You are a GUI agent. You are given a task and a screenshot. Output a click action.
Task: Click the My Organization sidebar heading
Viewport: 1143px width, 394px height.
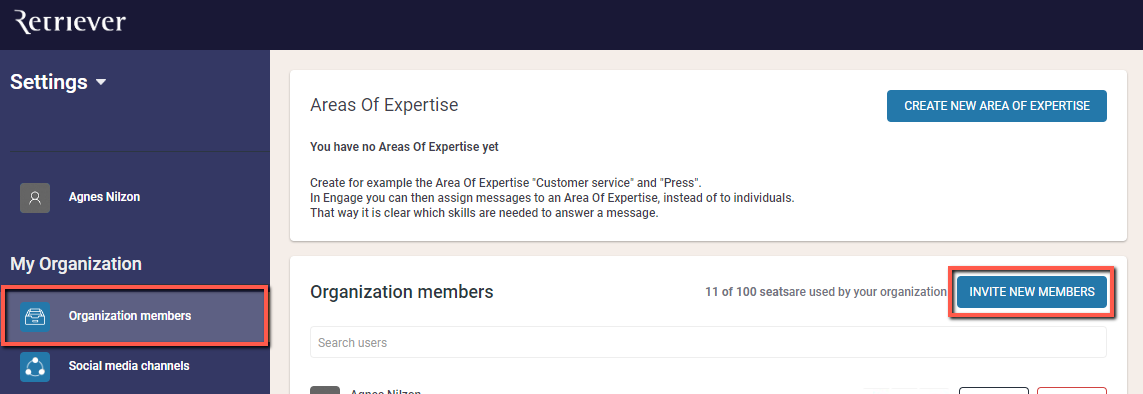coord(76,264)
